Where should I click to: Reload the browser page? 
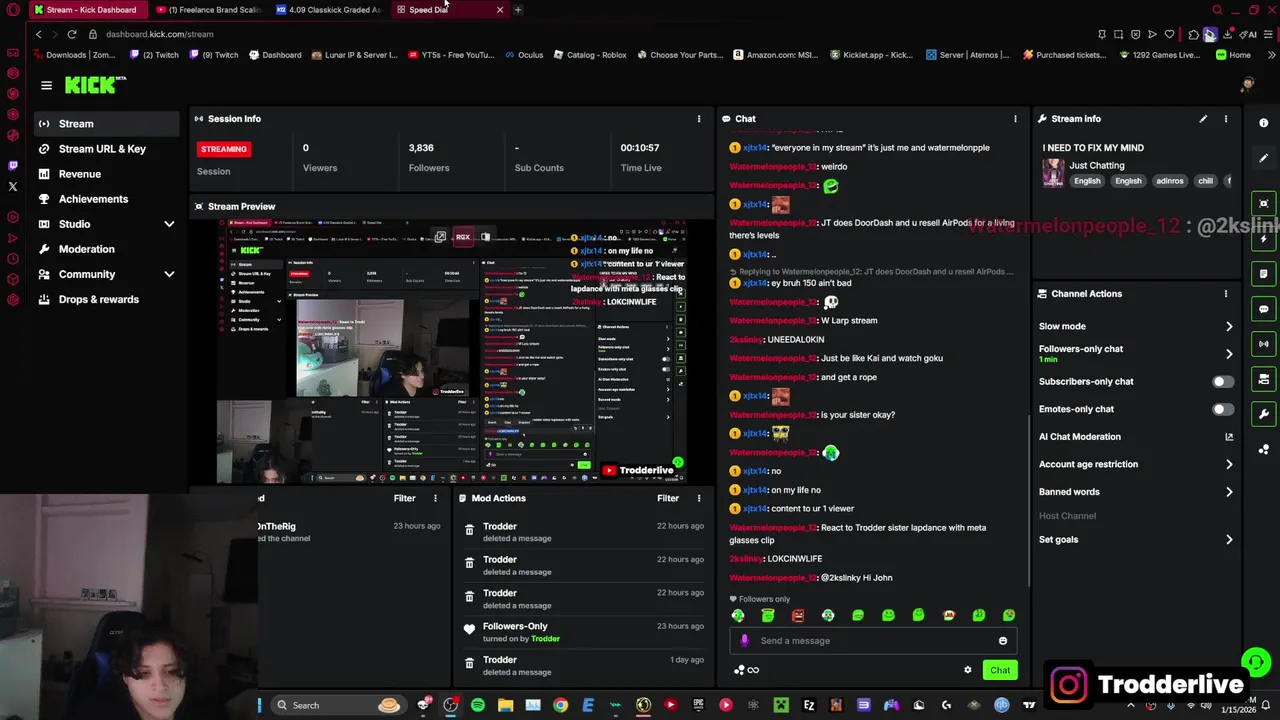point(72,34)
